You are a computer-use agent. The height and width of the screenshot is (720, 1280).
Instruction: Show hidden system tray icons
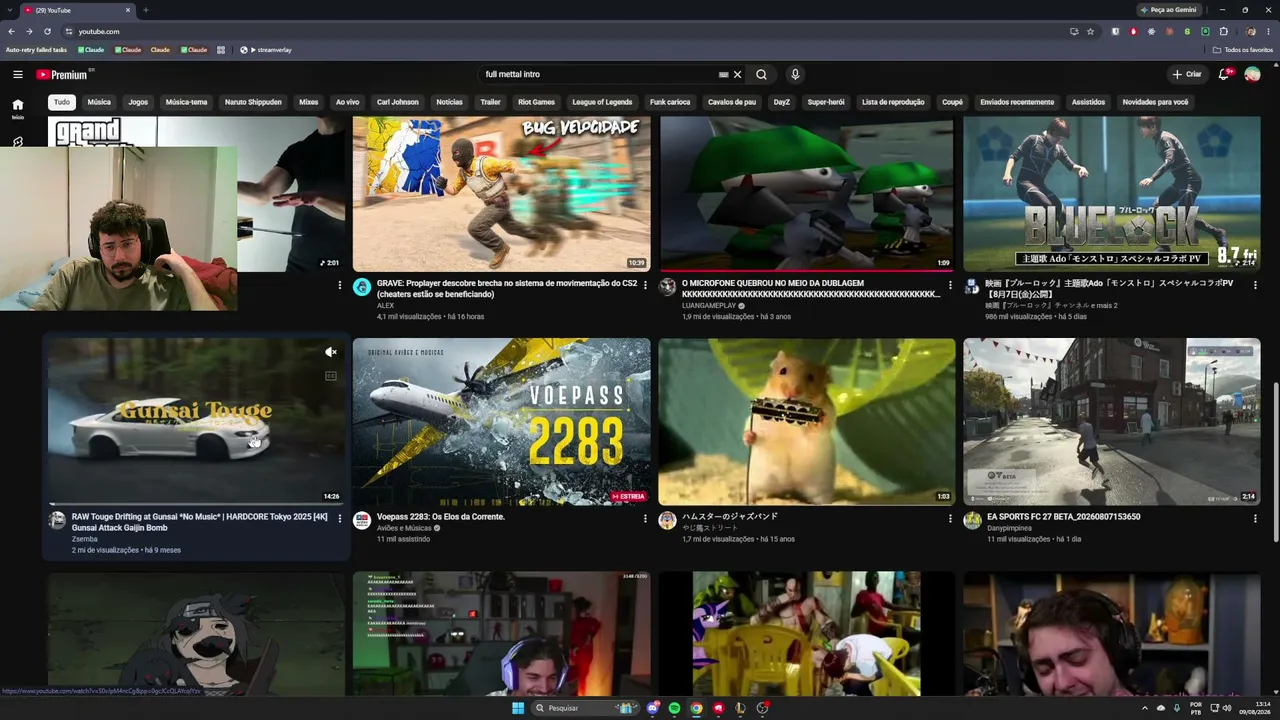point(1145,708)
